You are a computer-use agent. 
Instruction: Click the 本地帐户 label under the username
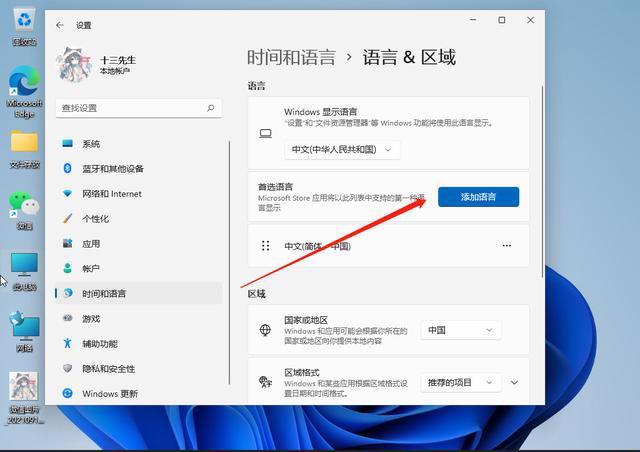point(115,71)
